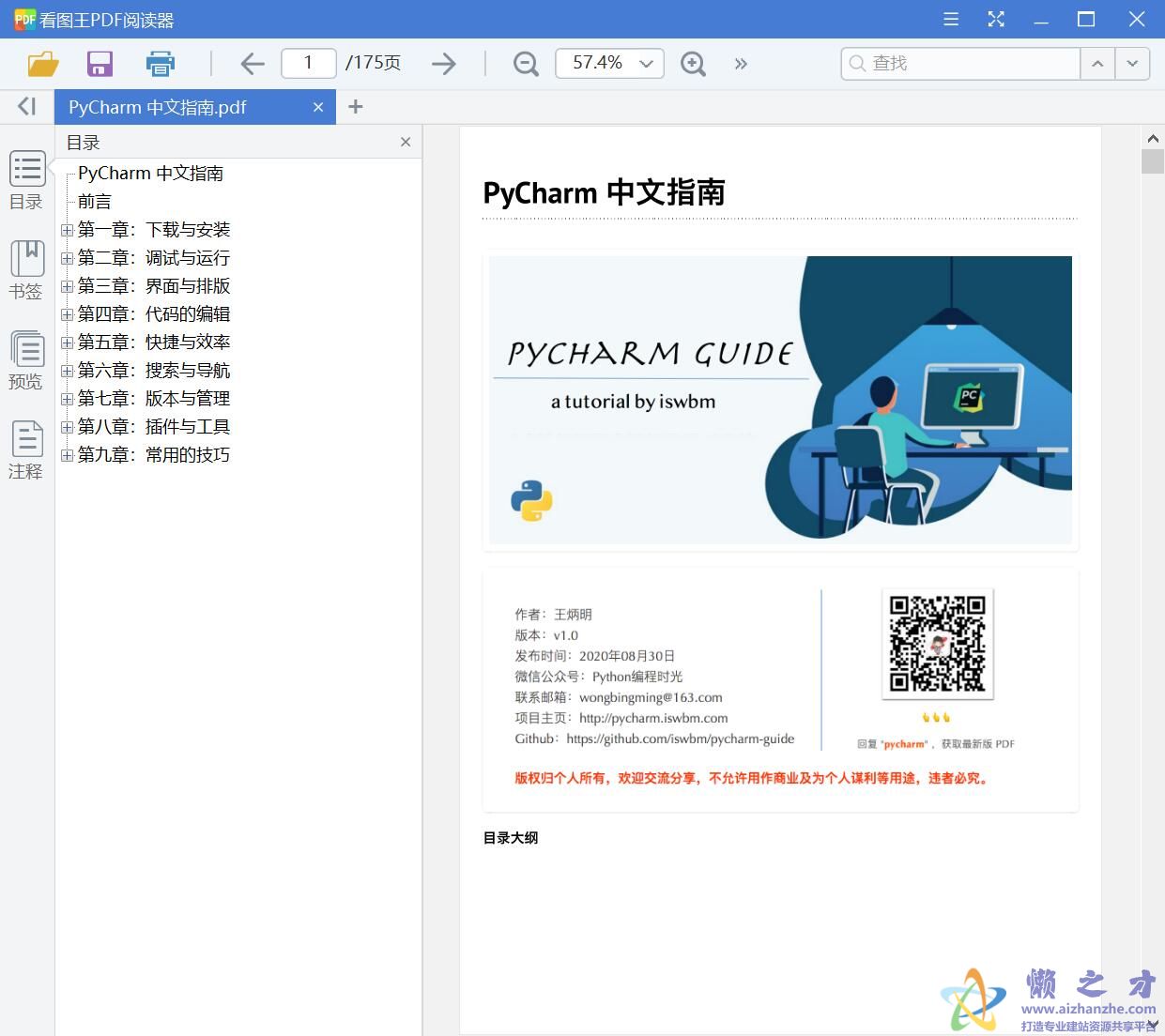Open a PDF file using the folder icon
This screenshot has width=1165, height=1036.
click(x=41, y=63)
